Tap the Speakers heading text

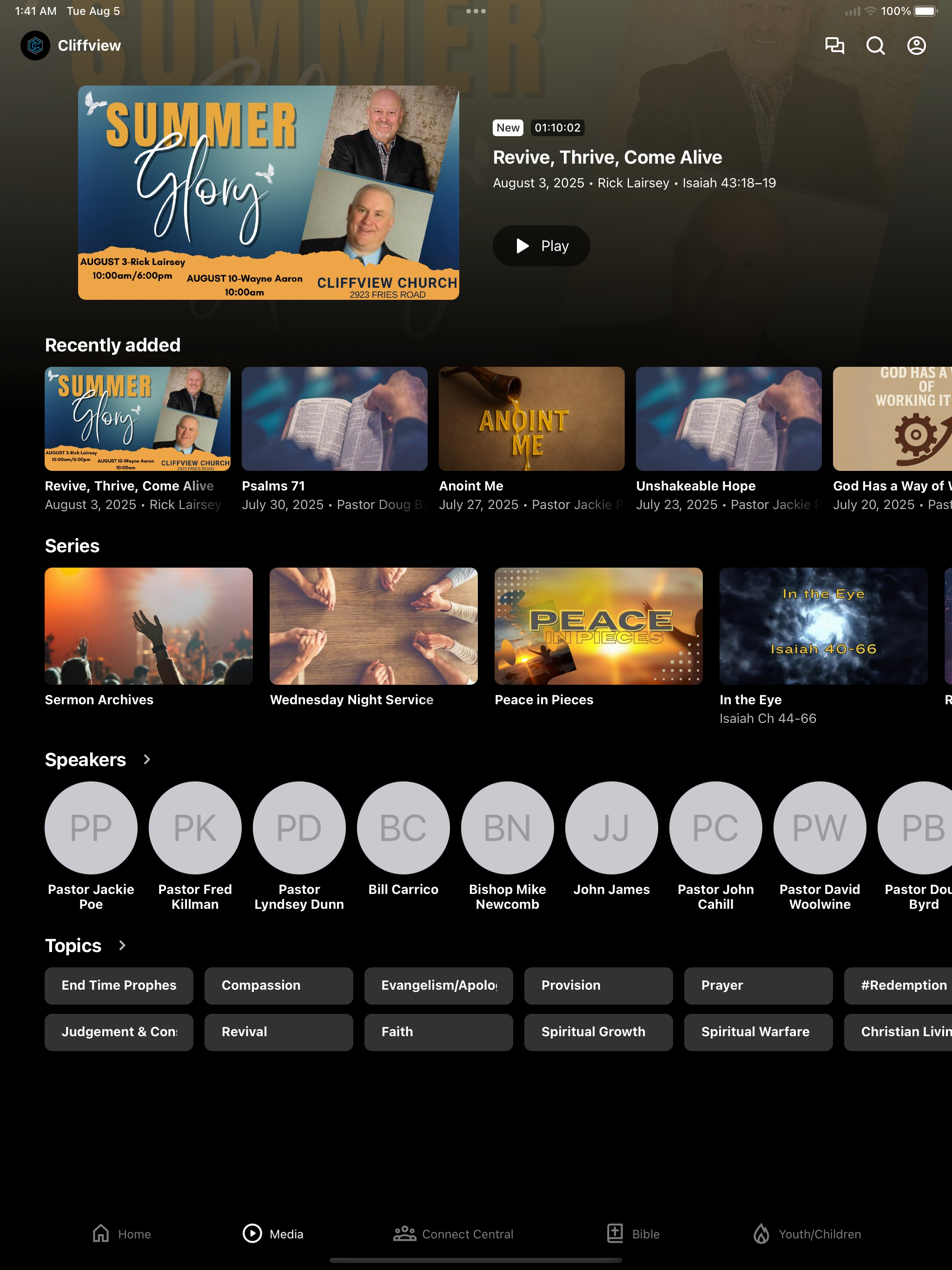coord(86,760)
